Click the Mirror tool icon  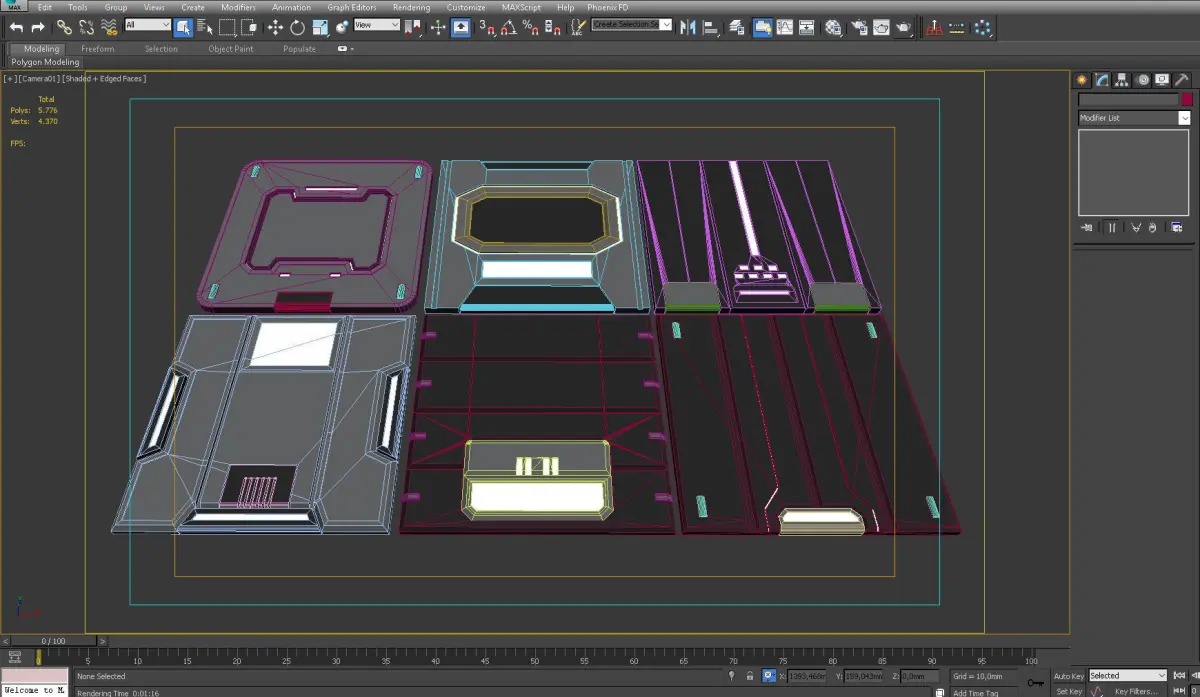(x=688, y=27)
